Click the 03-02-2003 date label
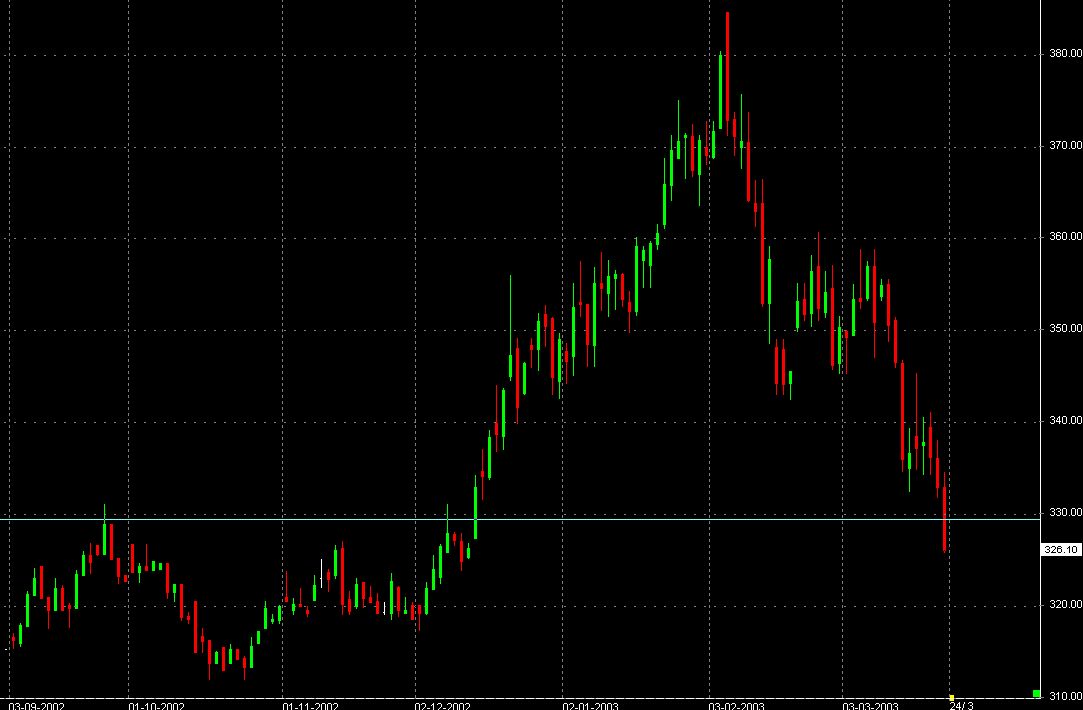 (x=737, y=706)
